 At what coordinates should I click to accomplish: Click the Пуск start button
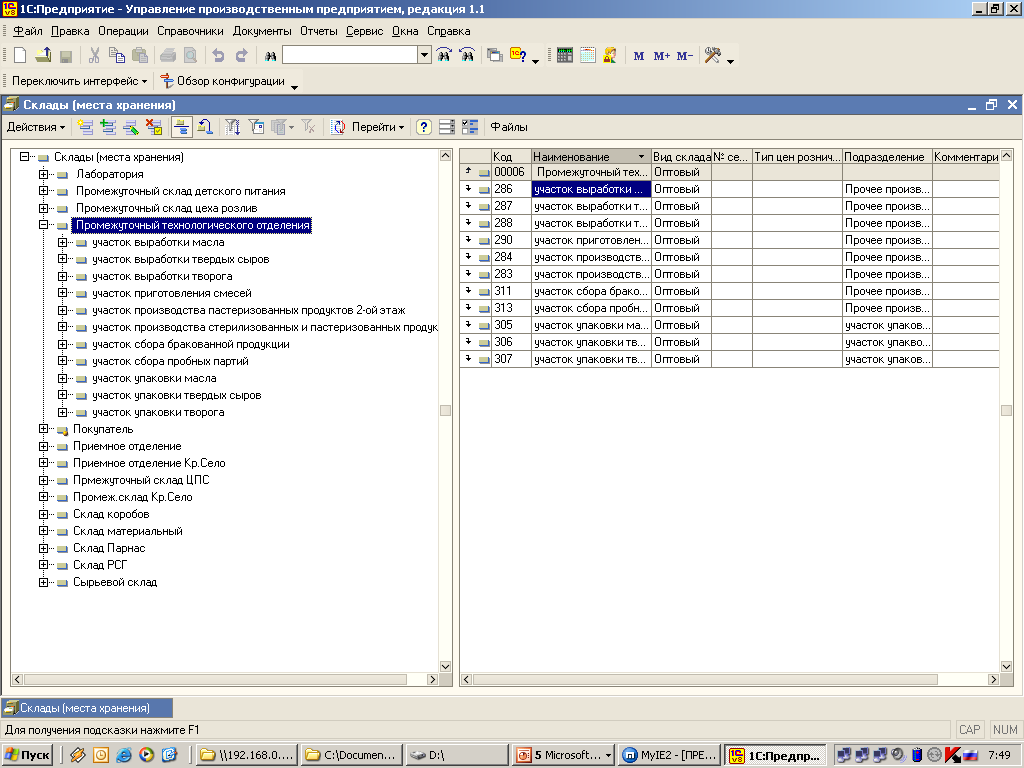(27, 755)
